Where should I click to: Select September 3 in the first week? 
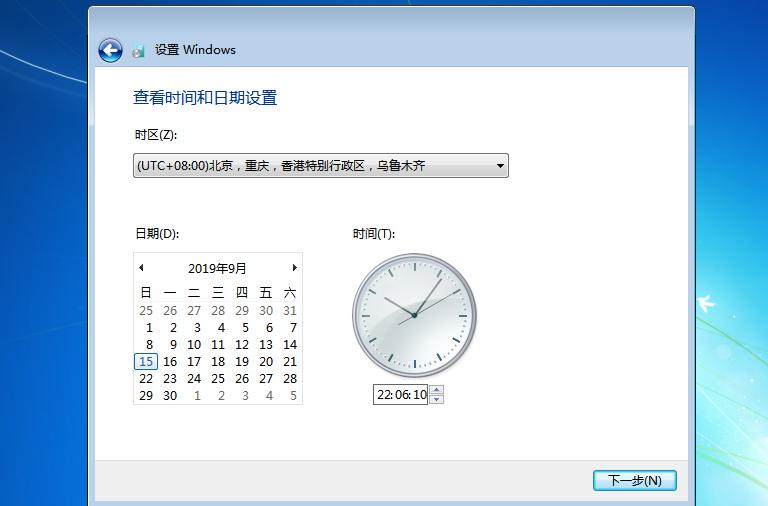coord(197,328)
